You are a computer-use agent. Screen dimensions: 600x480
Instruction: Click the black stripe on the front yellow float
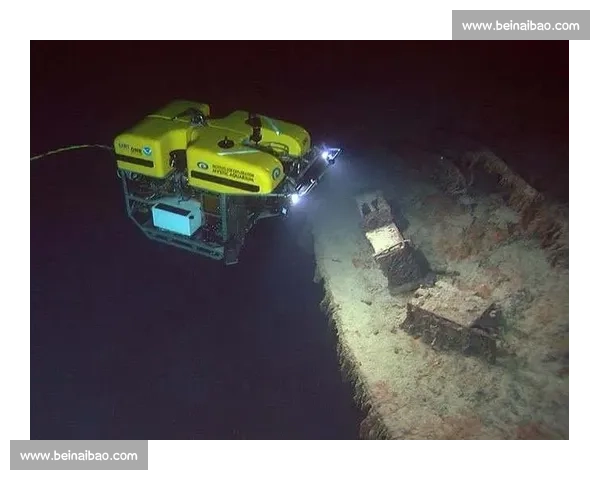coord(224,181)
